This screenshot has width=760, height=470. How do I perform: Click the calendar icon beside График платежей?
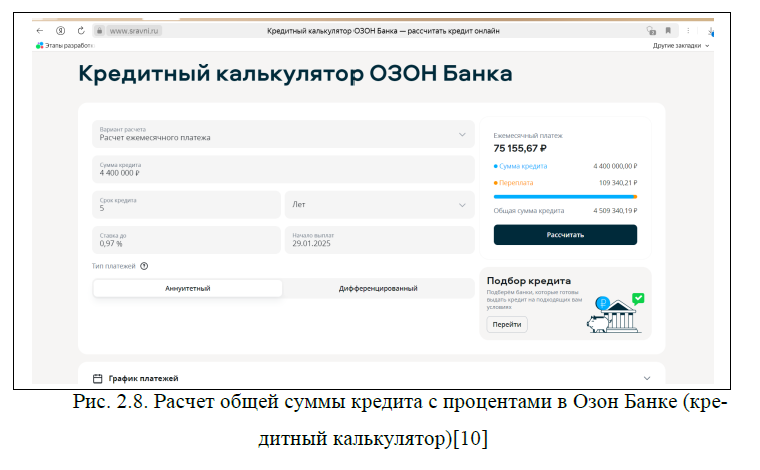[x=97, y=378]
